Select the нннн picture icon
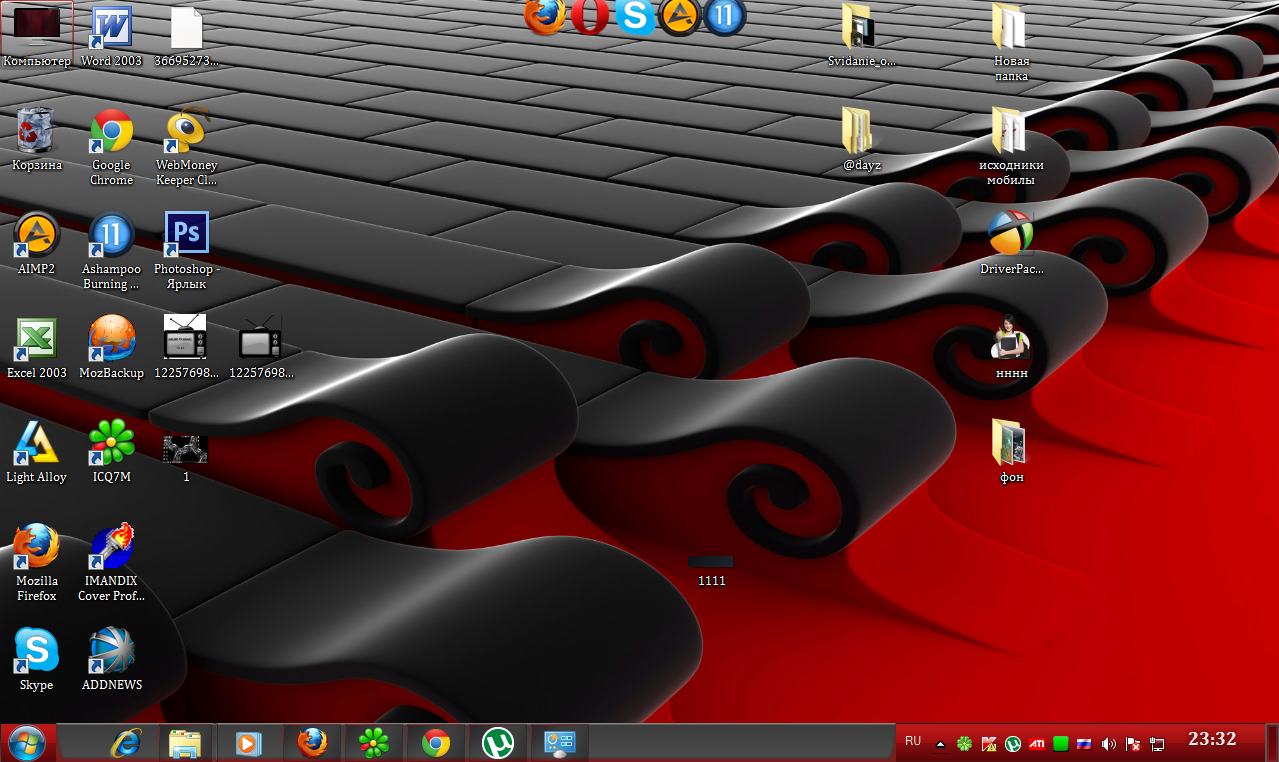Screen dimensions: 1279x762 tap(1011, 347)
